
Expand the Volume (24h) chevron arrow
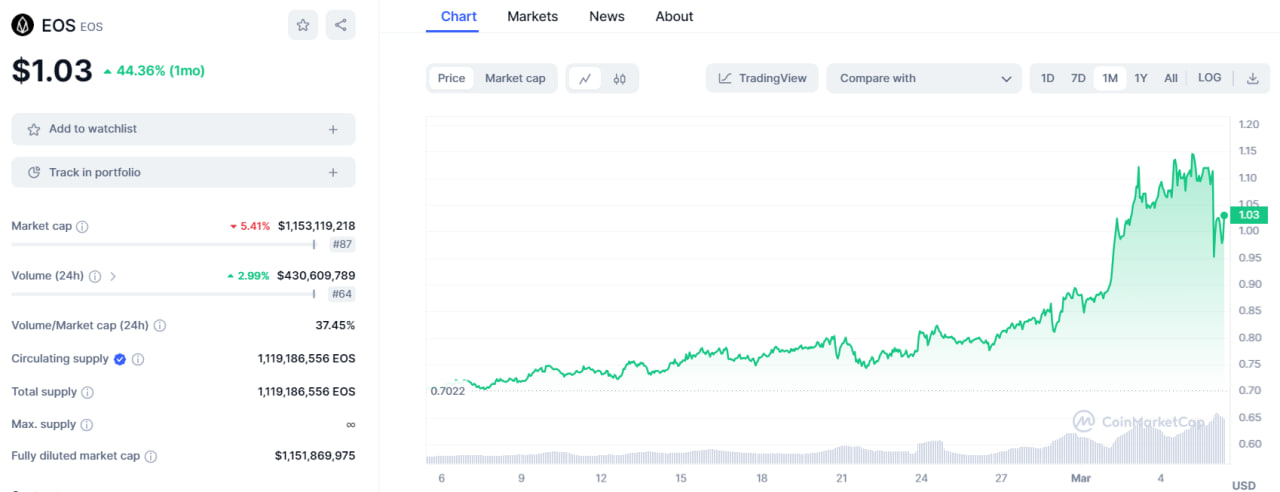(x=113, y=276)
